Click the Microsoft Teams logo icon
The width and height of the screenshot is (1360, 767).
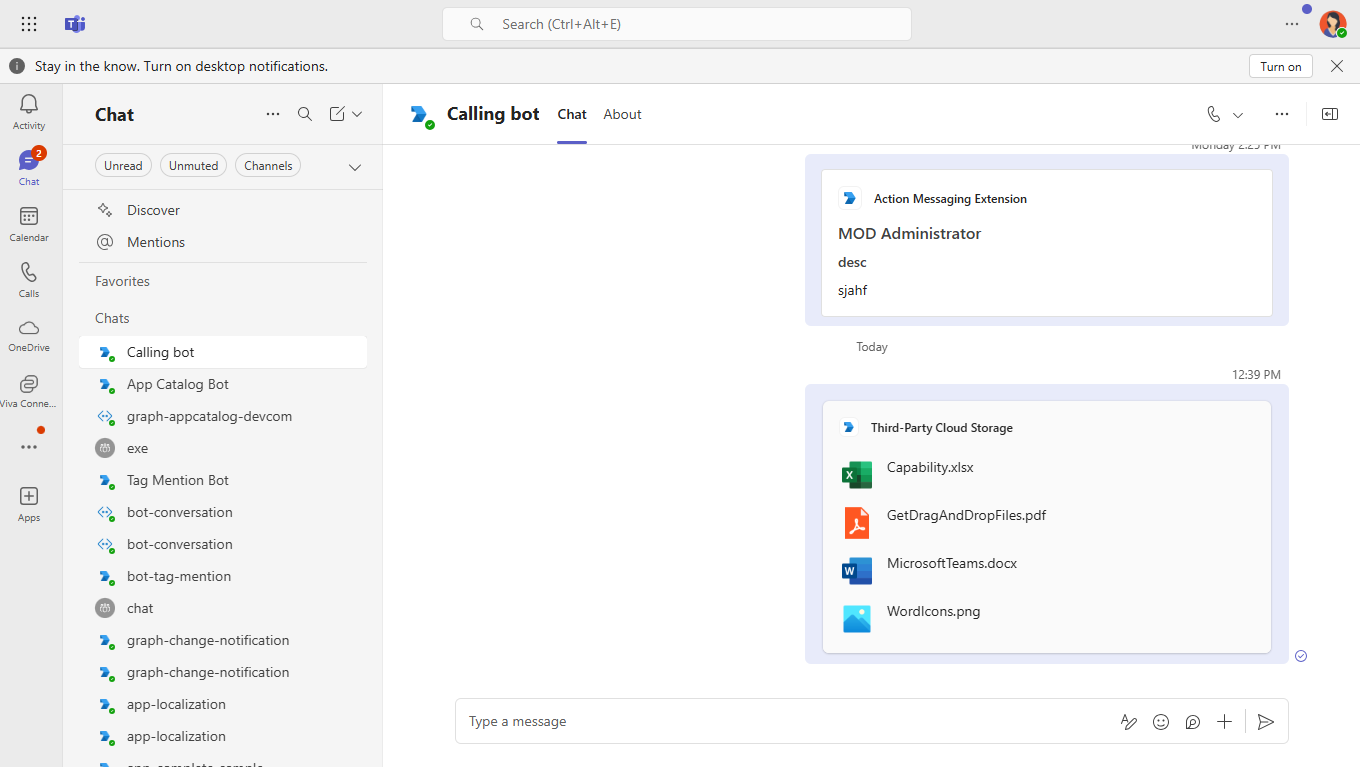75,24
